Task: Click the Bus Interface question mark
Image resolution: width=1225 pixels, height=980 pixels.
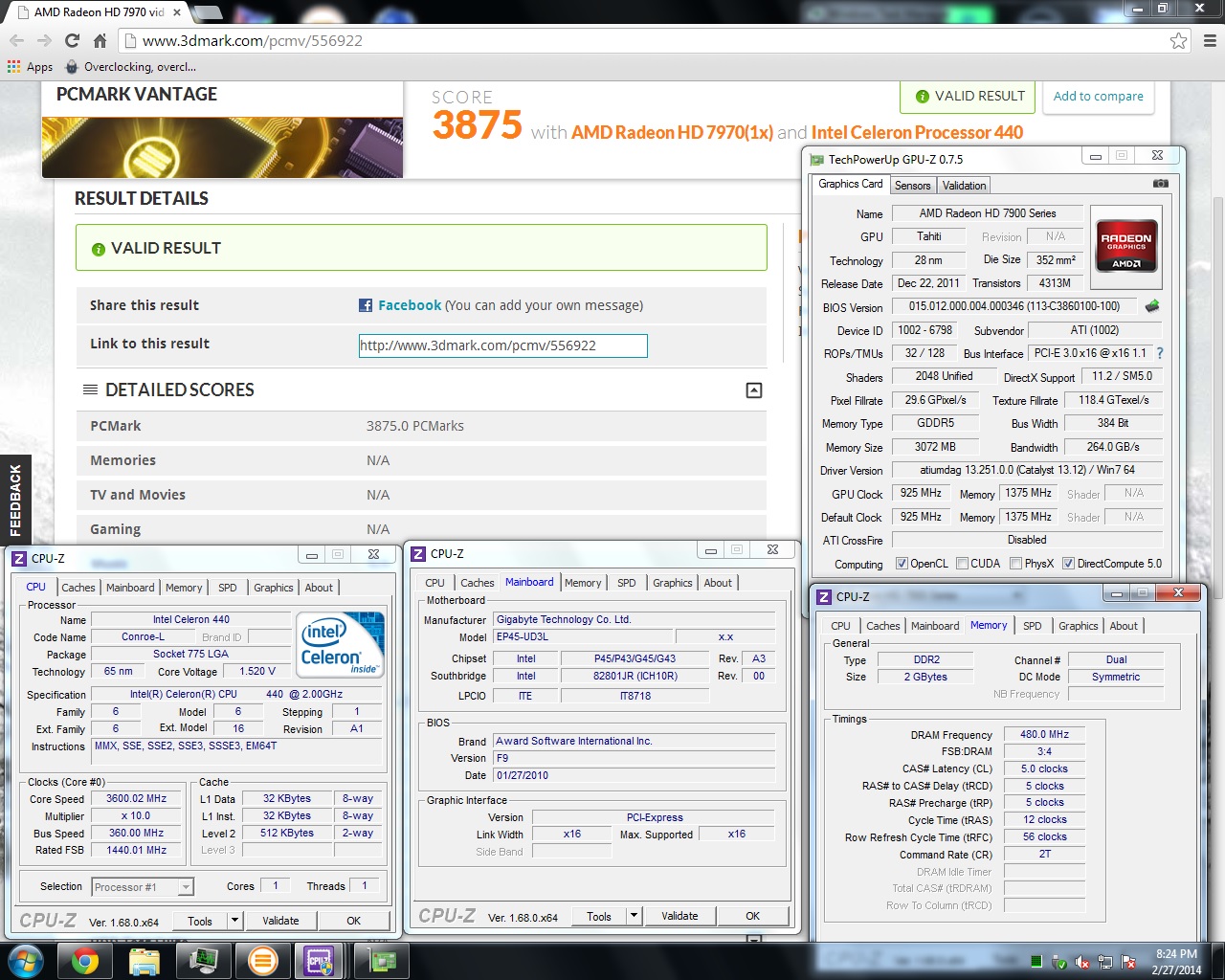Action: coord(1160,353)
